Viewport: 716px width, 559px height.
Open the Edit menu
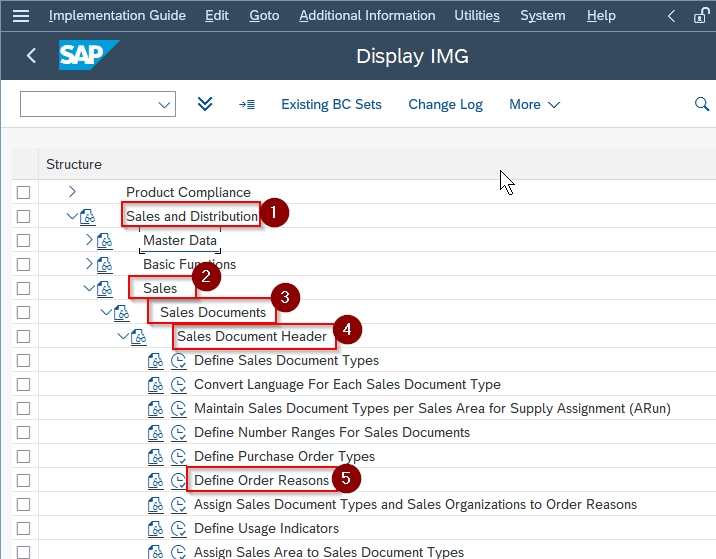[216, 16]
